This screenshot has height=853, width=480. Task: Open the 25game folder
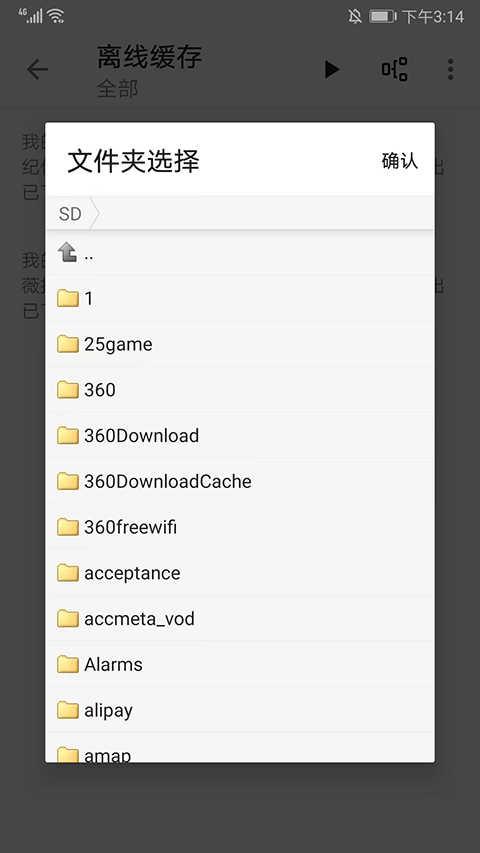click(x=239, y=344)
